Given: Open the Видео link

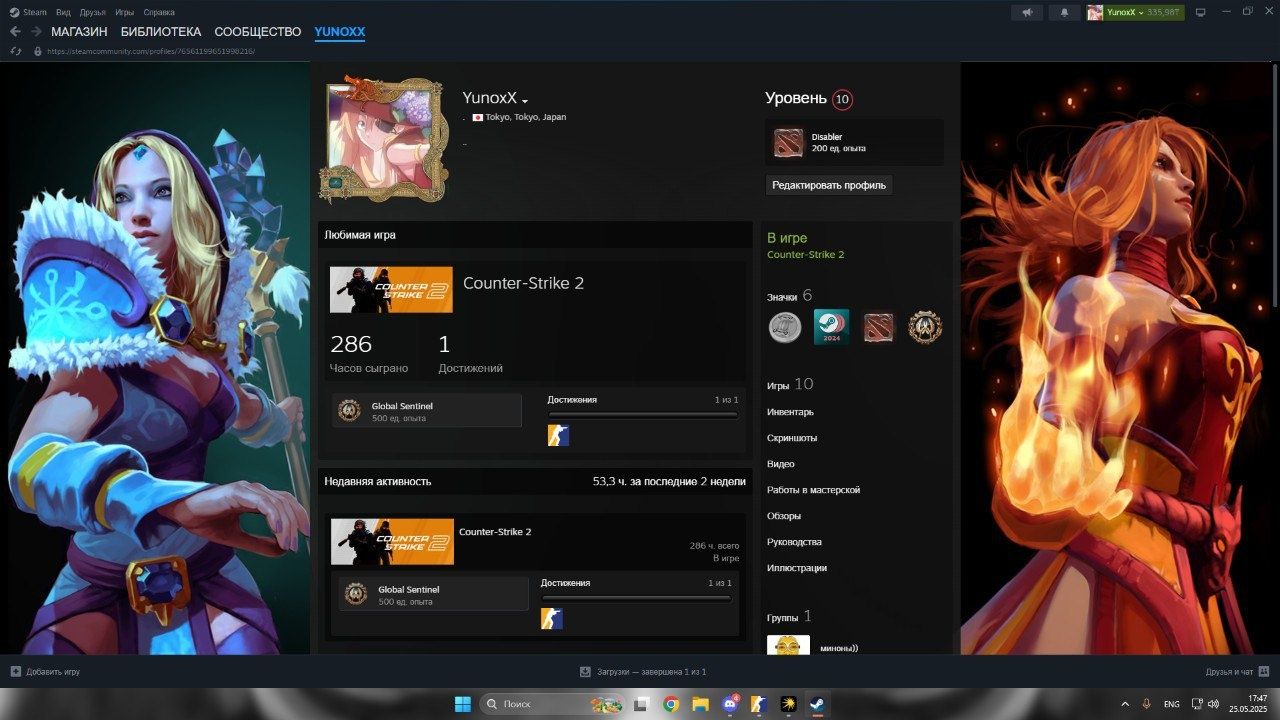Looking at the screenshot, I should pyautogui.click(x=781, y=464).
